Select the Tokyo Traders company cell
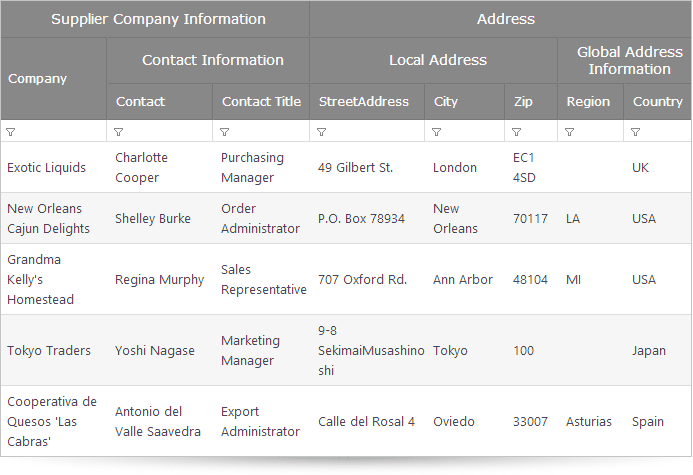693x475 pixels. tap(53, 350)
